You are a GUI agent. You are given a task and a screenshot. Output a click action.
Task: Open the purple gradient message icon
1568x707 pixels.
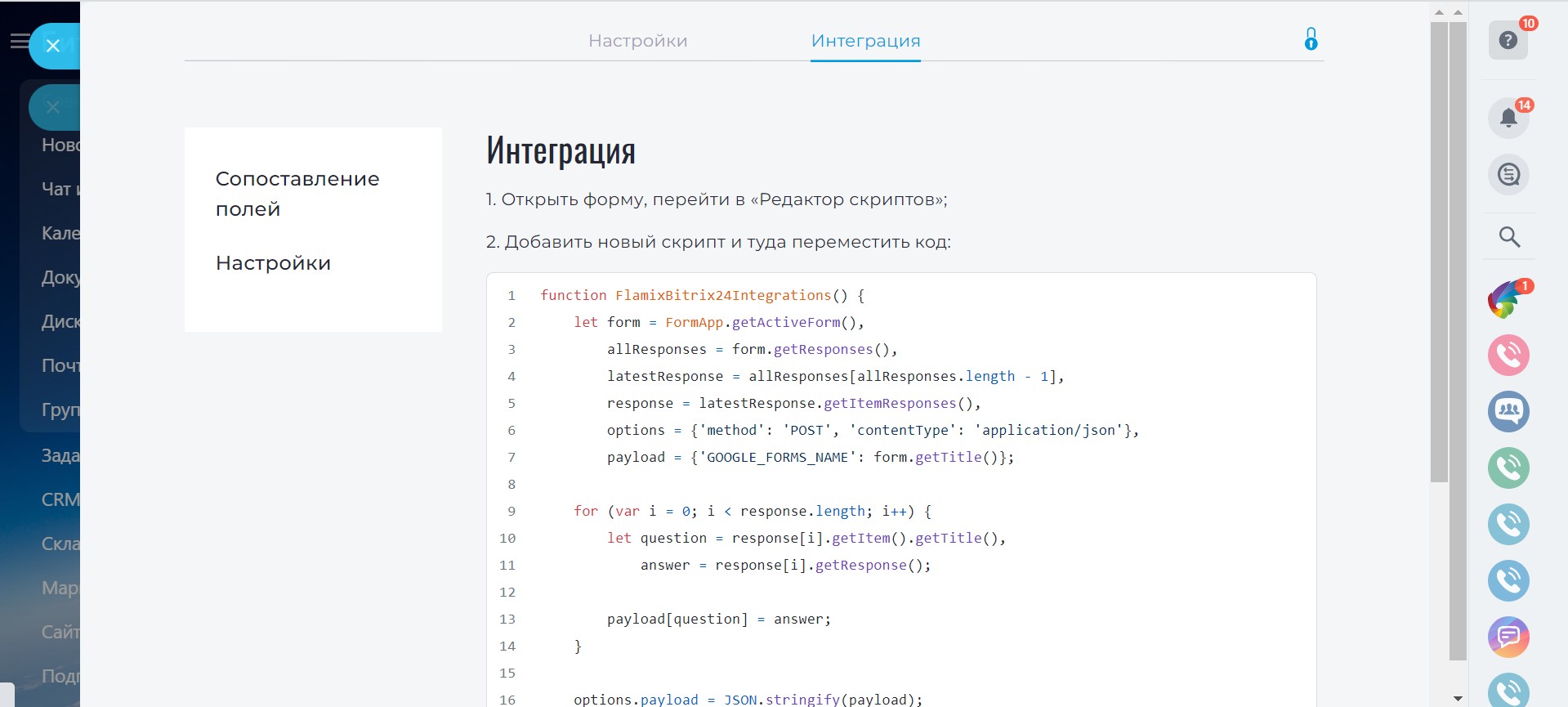coord(1508,637)
